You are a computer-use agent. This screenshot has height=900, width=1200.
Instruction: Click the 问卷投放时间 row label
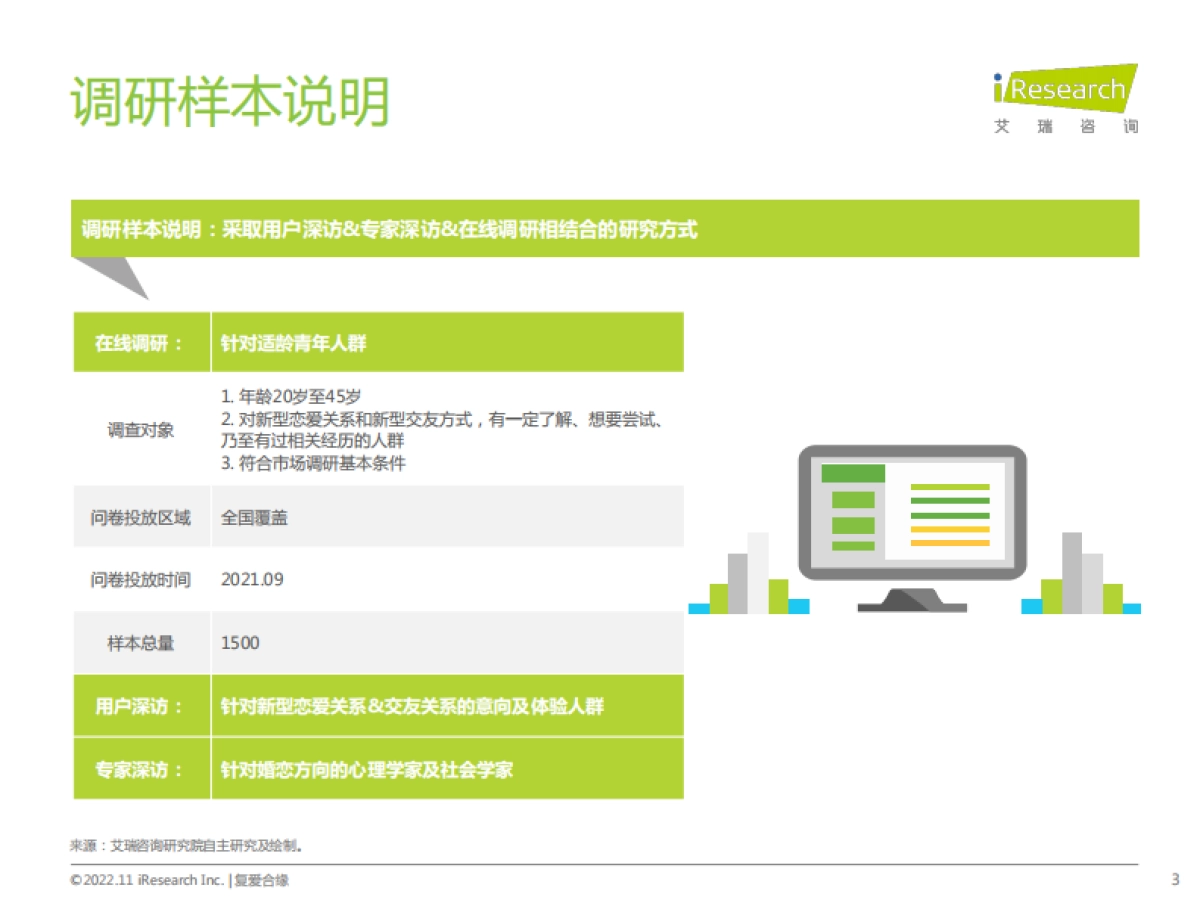[140, 579]
